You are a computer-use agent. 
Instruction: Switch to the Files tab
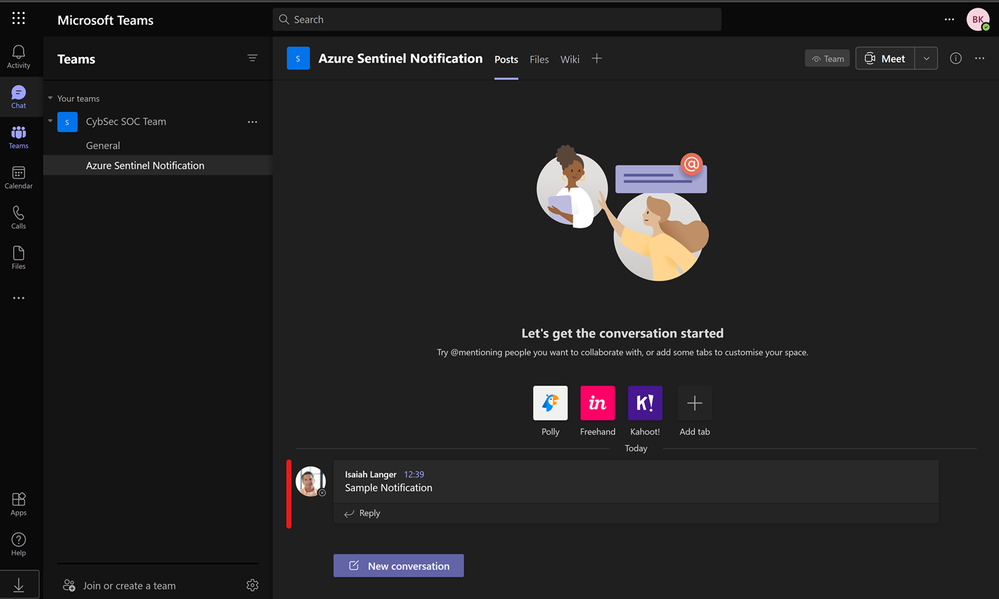(x=539, y=59)
